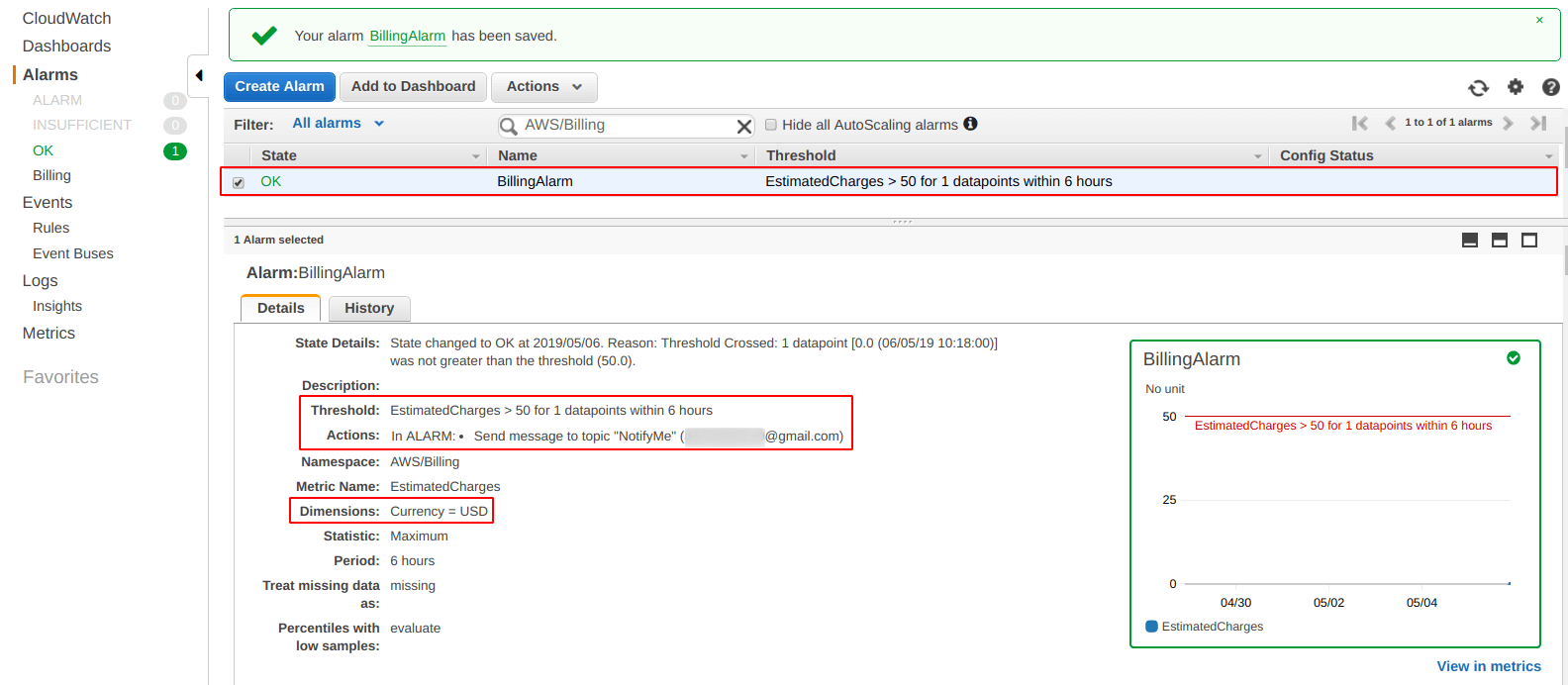Show INSUFFICIENT data alarms
The width and height of the screenshot is (1568, 685).
[x=82, y=125]
